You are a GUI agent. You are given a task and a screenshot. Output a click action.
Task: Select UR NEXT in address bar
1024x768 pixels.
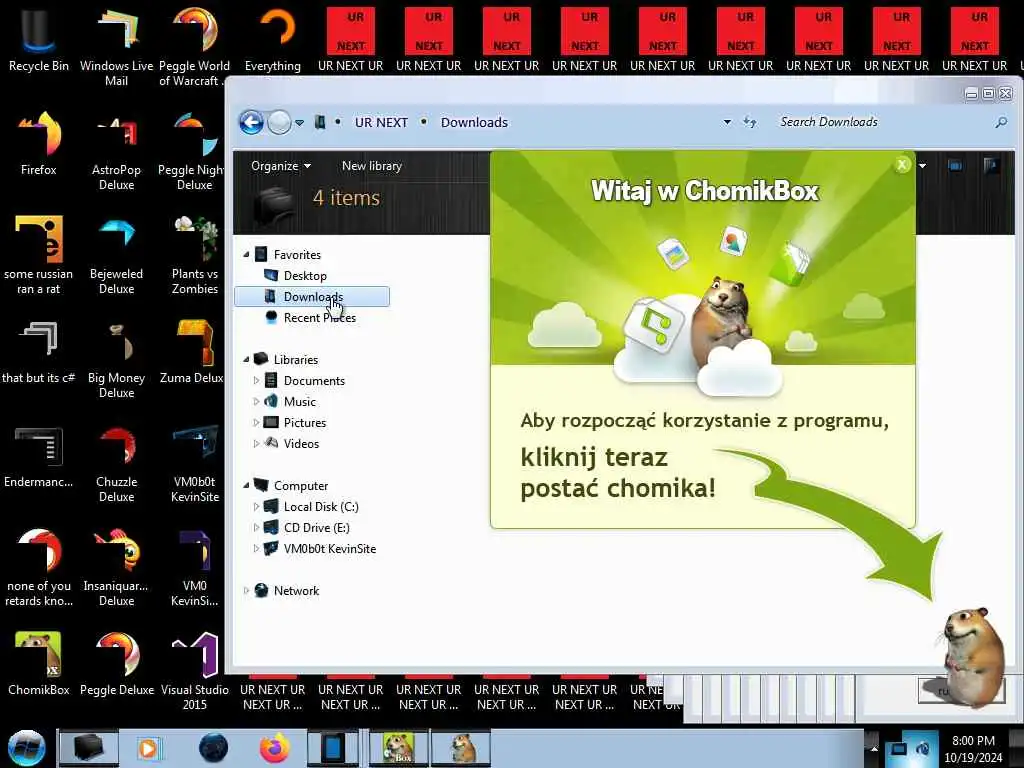(x=381, y=122)
